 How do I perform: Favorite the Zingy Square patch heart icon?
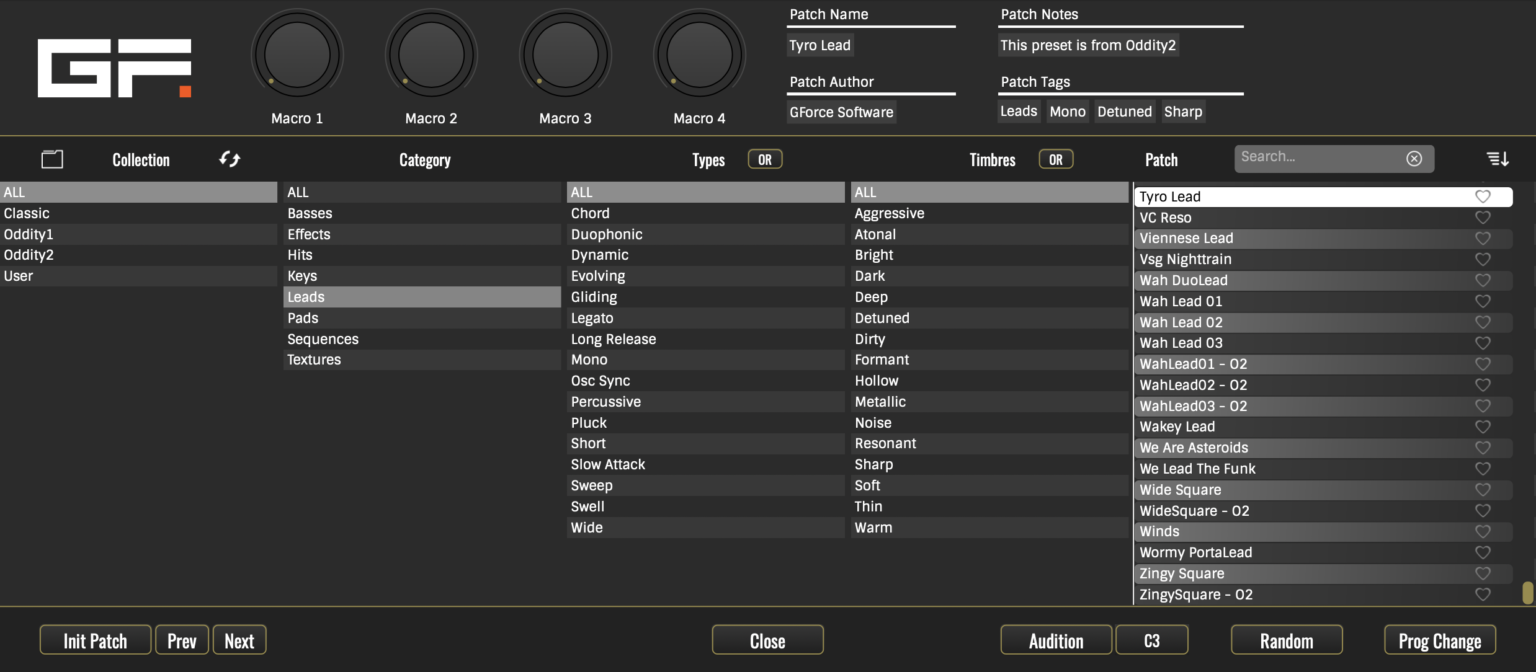tap(1482, 573)
